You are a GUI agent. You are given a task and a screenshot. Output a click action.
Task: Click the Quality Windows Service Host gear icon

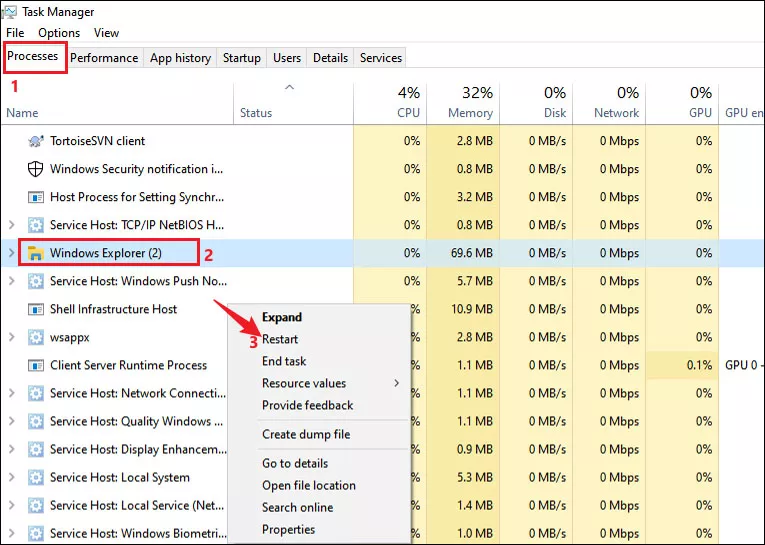(x=36, y=421)
